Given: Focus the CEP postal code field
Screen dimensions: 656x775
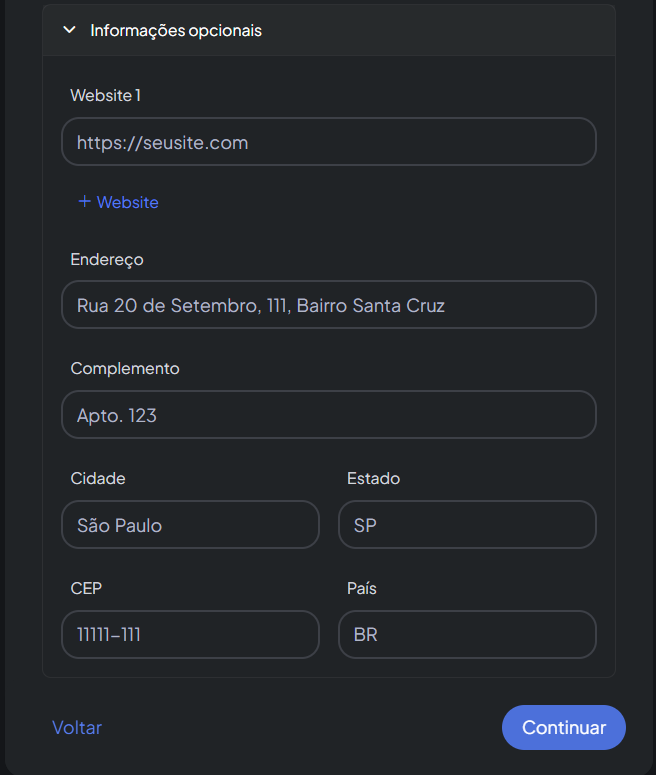Looking at the screenshot, I should click(x=190, y=634).
